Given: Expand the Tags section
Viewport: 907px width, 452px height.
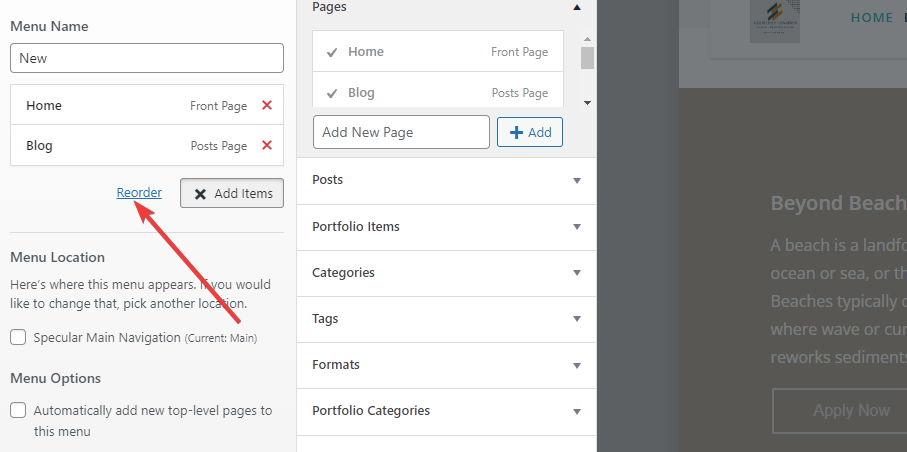Looking at the screenshot, I should pos(446,319).
